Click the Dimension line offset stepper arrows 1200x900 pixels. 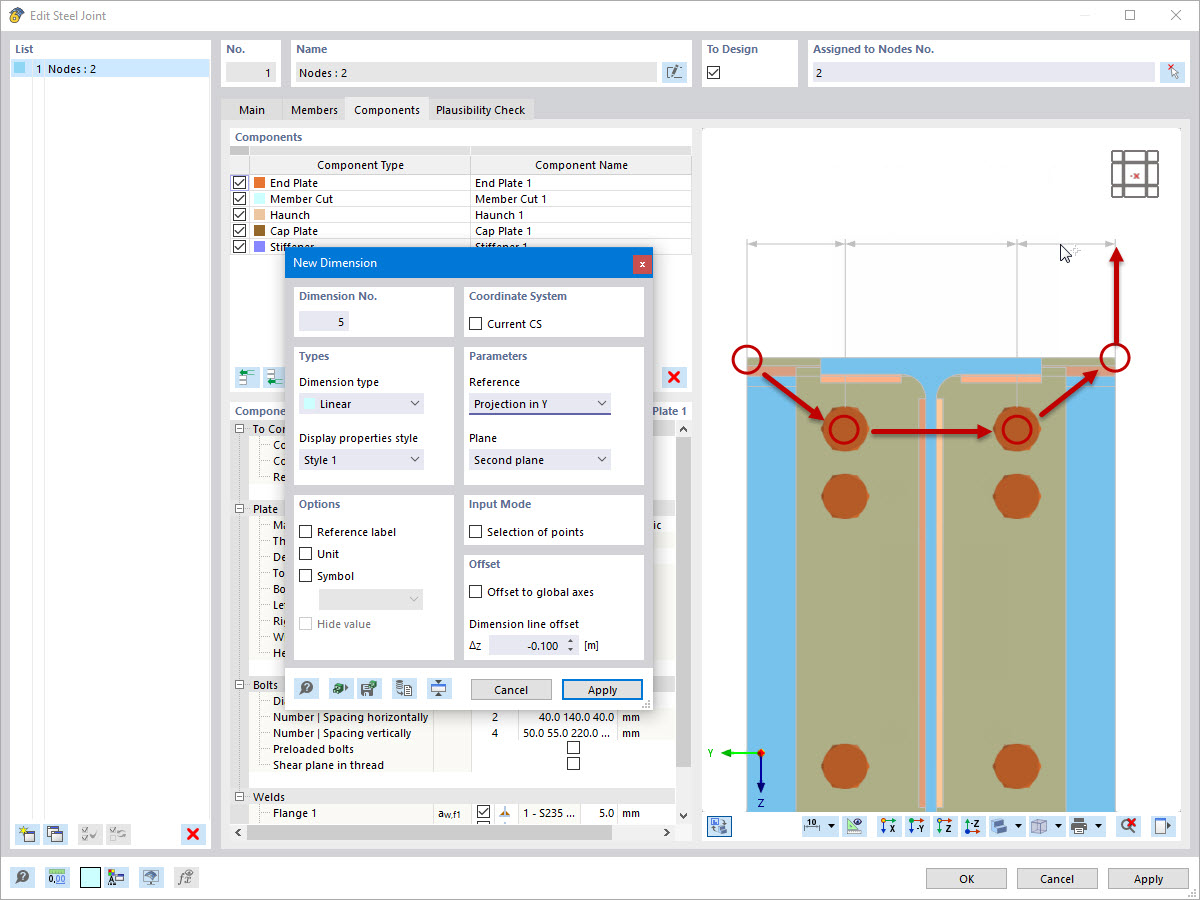coord(571,645)
